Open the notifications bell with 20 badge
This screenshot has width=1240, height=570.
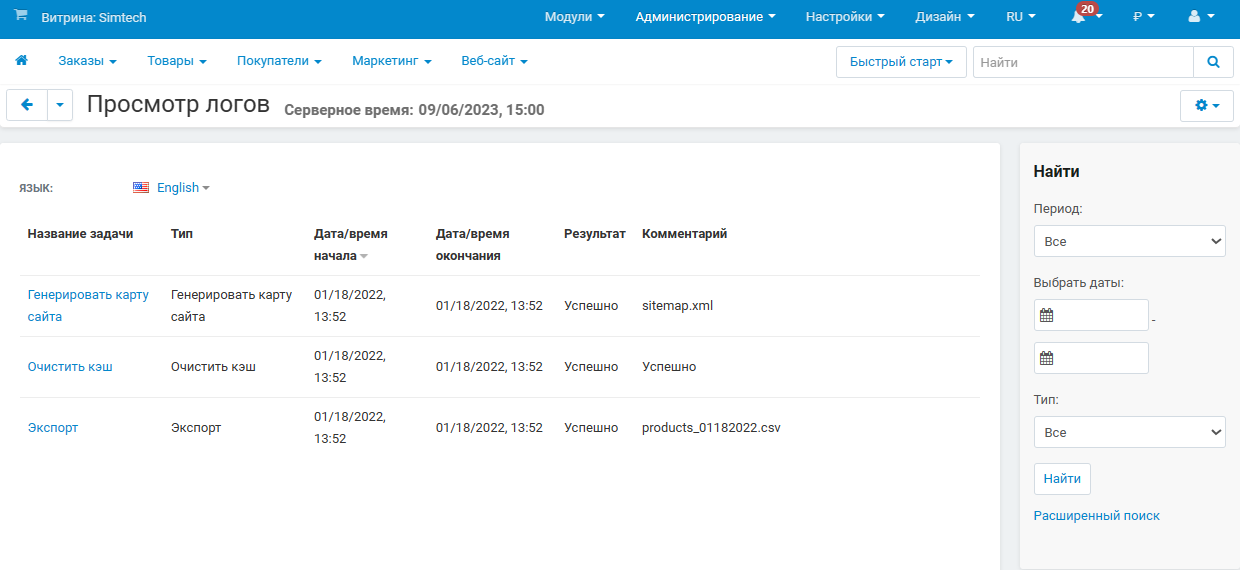pyautogui.click(x=1084, y=16)
